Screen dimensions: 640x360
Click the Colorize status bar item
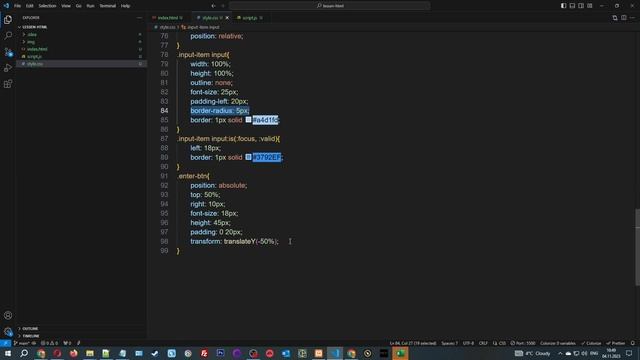click(x=591, y=343)
